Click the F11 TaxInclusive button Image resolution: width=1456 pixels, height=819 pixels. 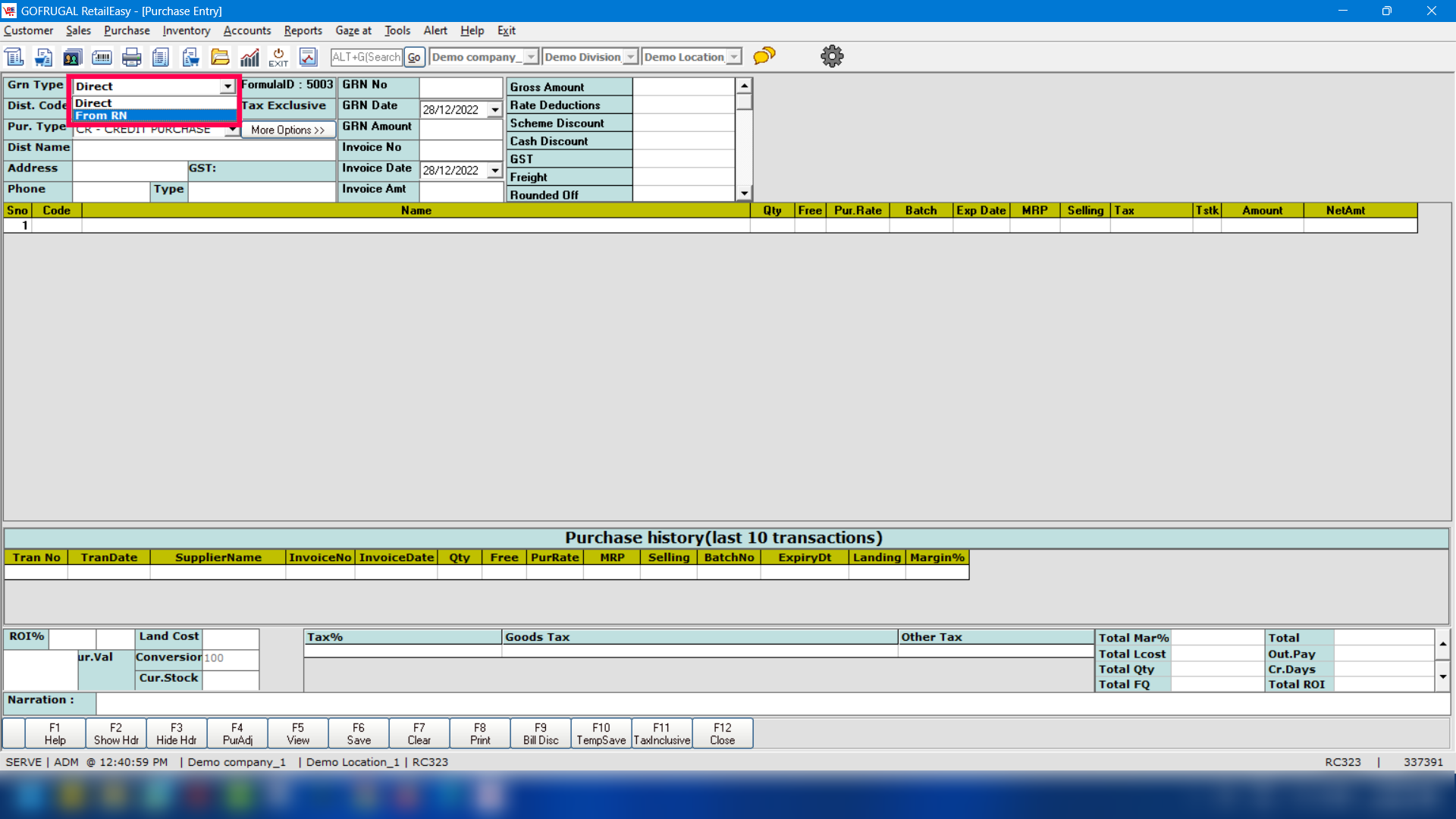click(661, 733)
